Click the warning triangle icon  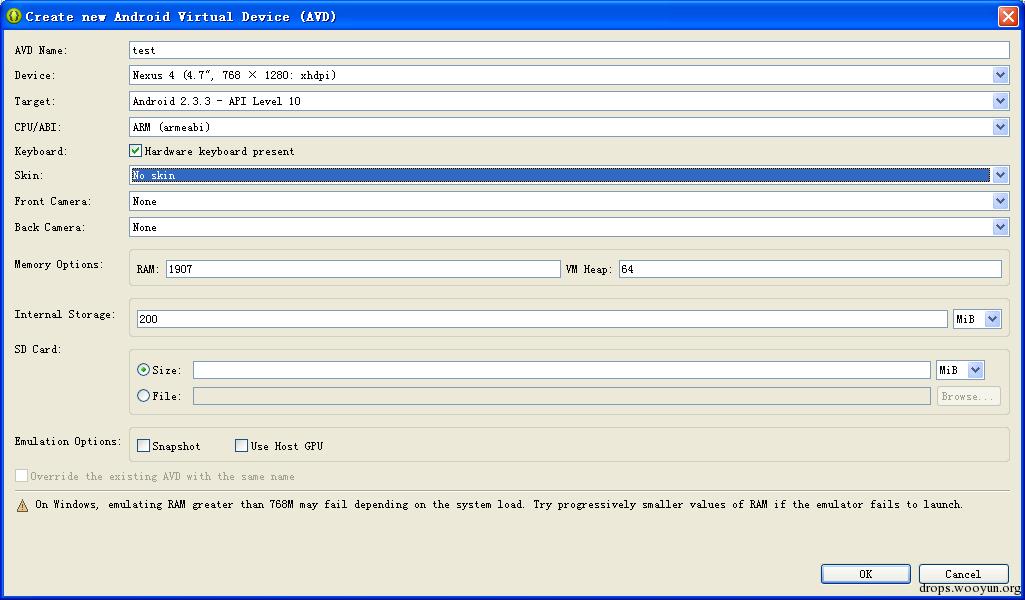(x=22, y=505)
